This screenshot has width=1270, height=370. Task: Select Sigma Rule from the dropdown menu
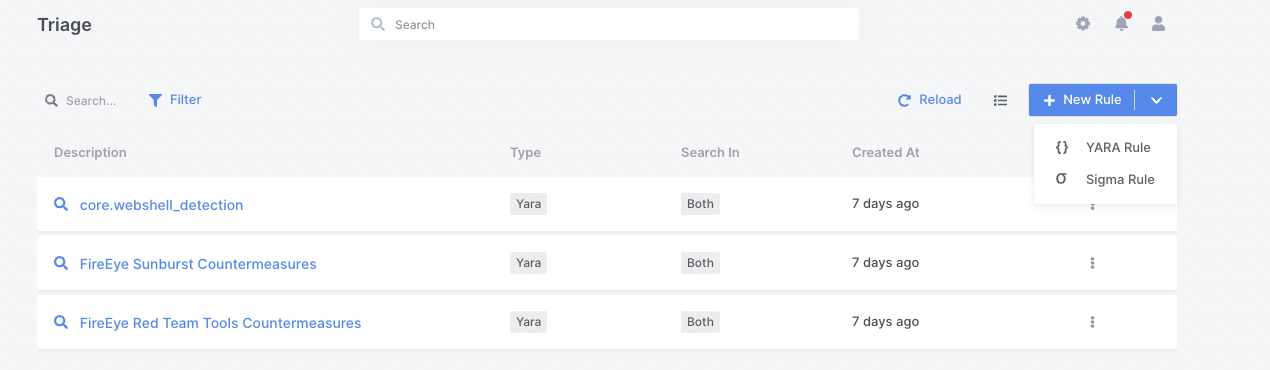(x=1105, y=180)
